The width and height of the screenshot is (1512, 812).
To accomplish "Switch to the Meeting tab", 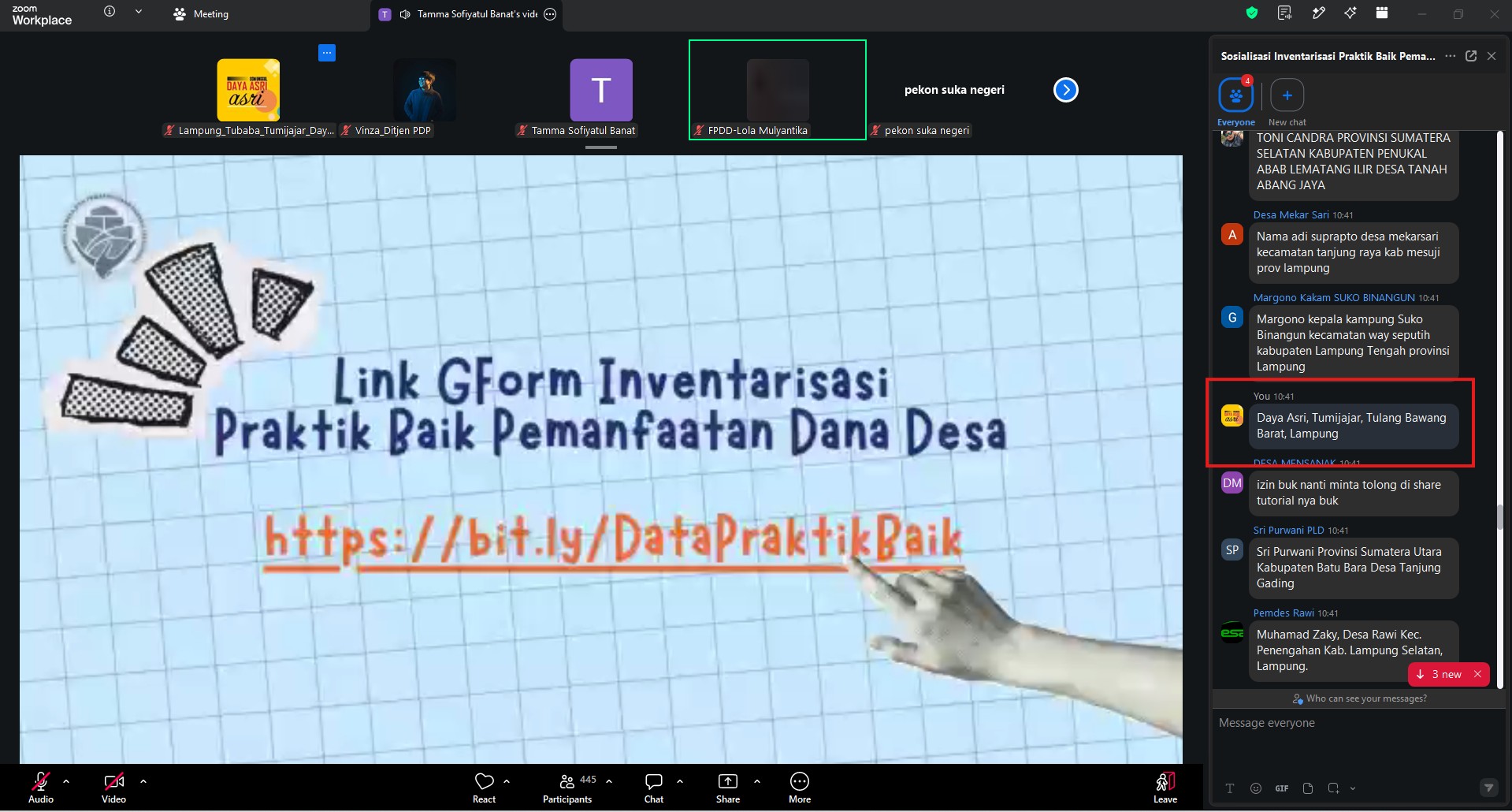I will tap(201, 14).
